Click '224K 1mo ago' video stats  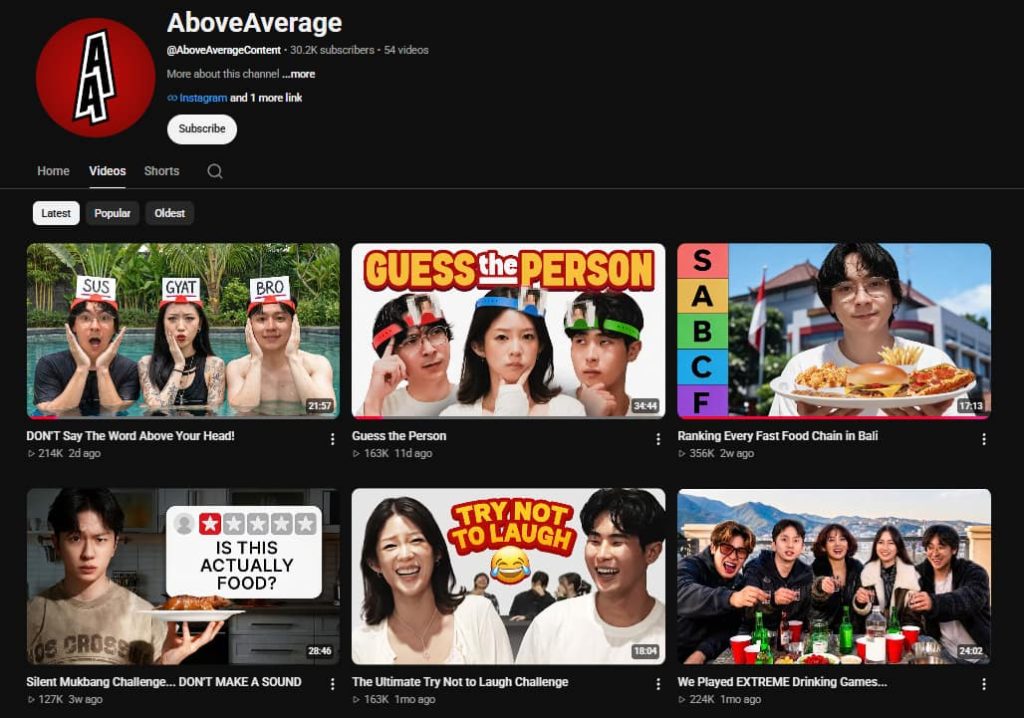click(x=720, y=699)
